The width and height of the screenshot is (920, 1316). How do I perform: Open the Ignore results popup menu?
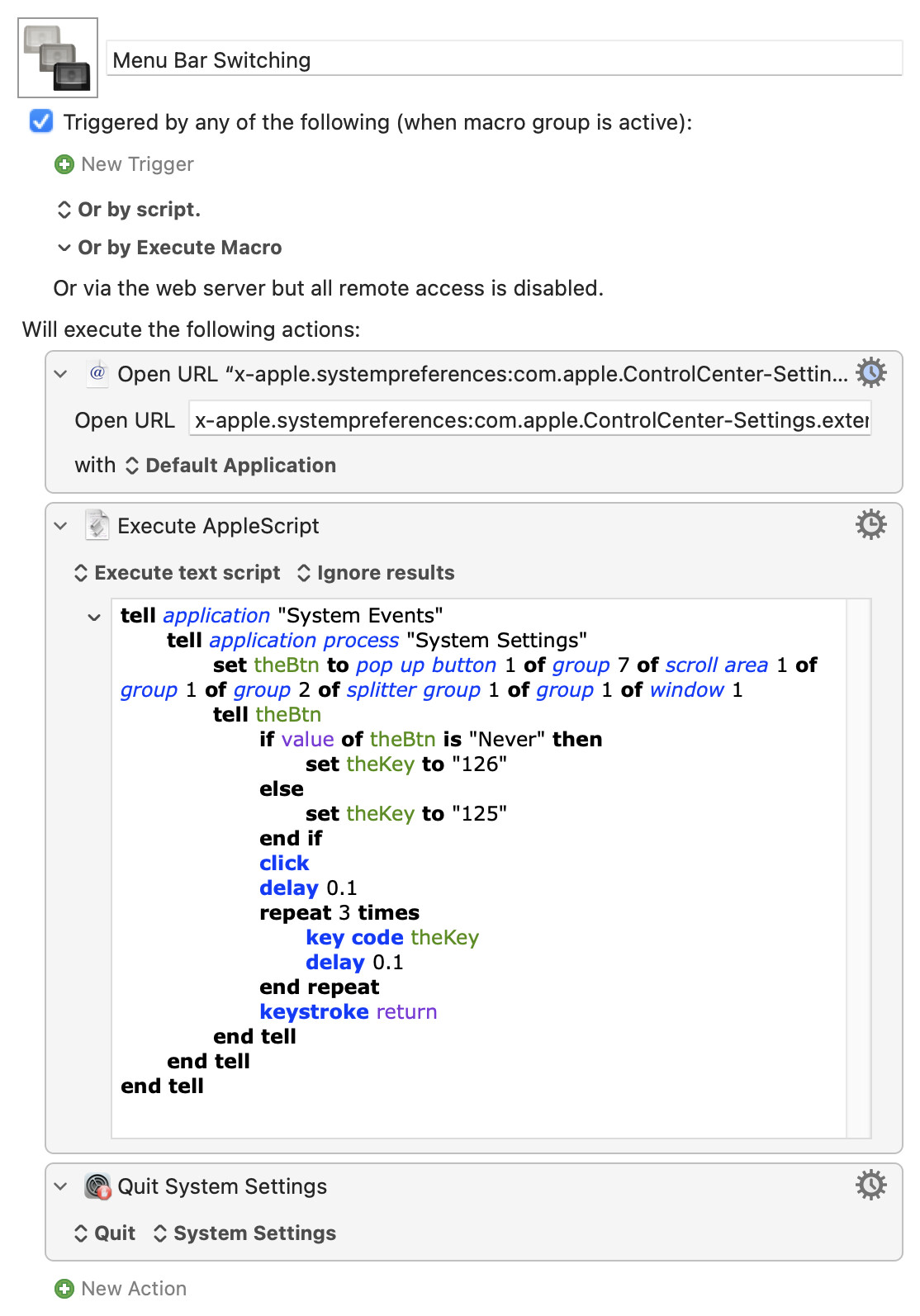(376, 573)
